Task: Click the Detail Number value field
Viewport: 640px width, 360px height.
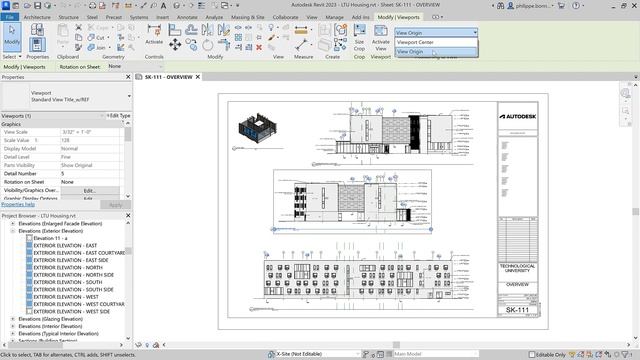Action: (x=90, y=174)
